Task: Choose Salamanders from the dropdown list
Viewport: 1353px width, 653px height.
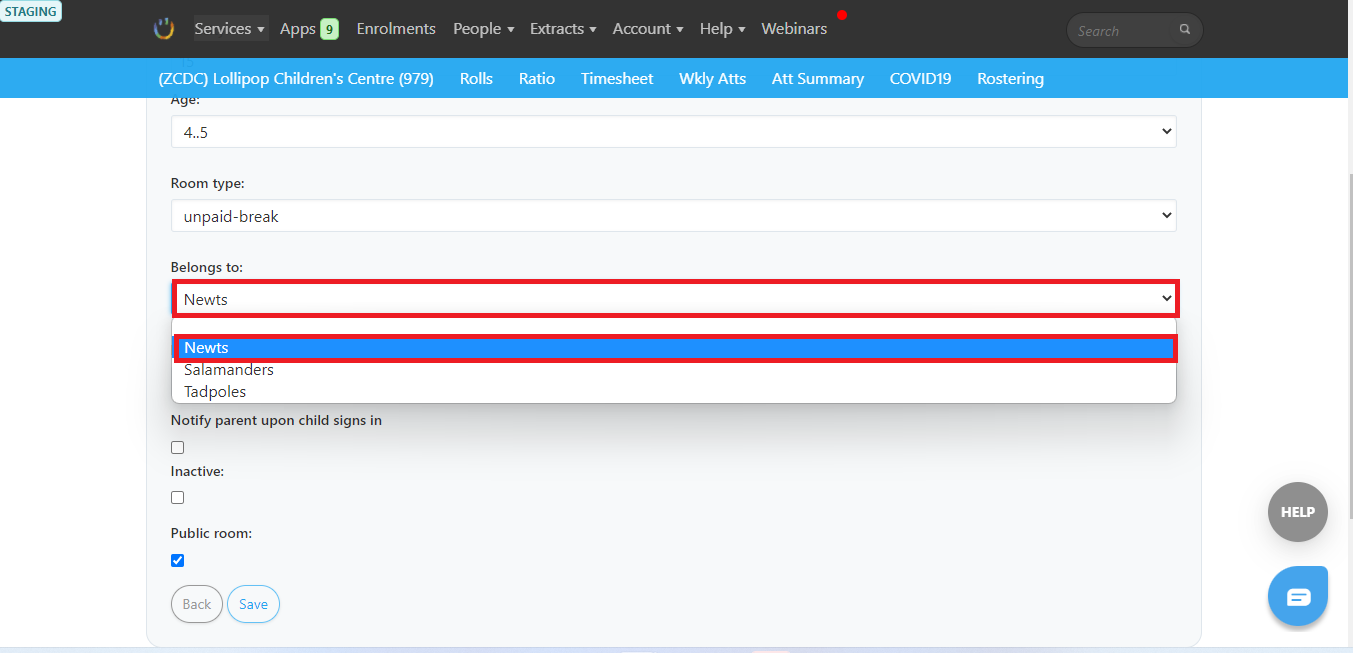Action: point(674,370)
